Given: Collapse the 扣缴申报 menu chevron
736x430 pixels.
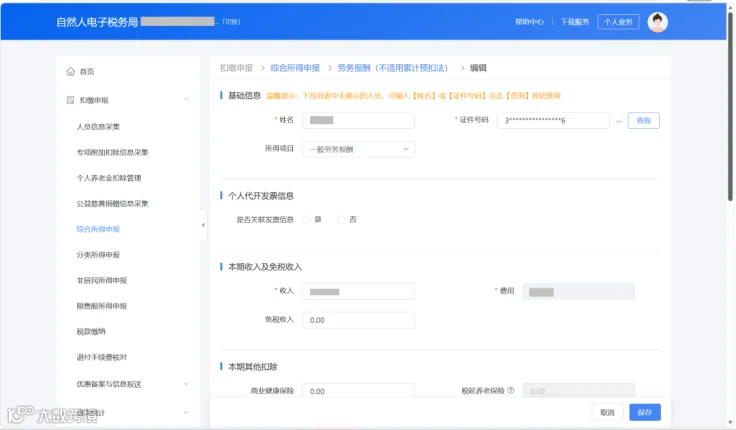Looking at the screenshot, I should (x=186, y=99).
